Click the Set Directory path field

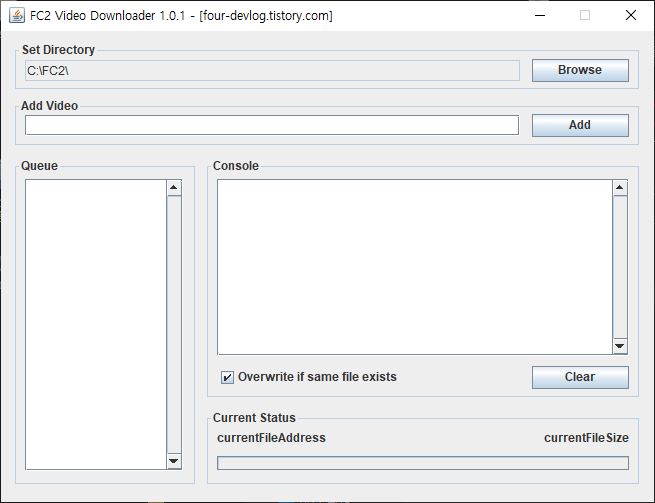click(x=272, y=71)
